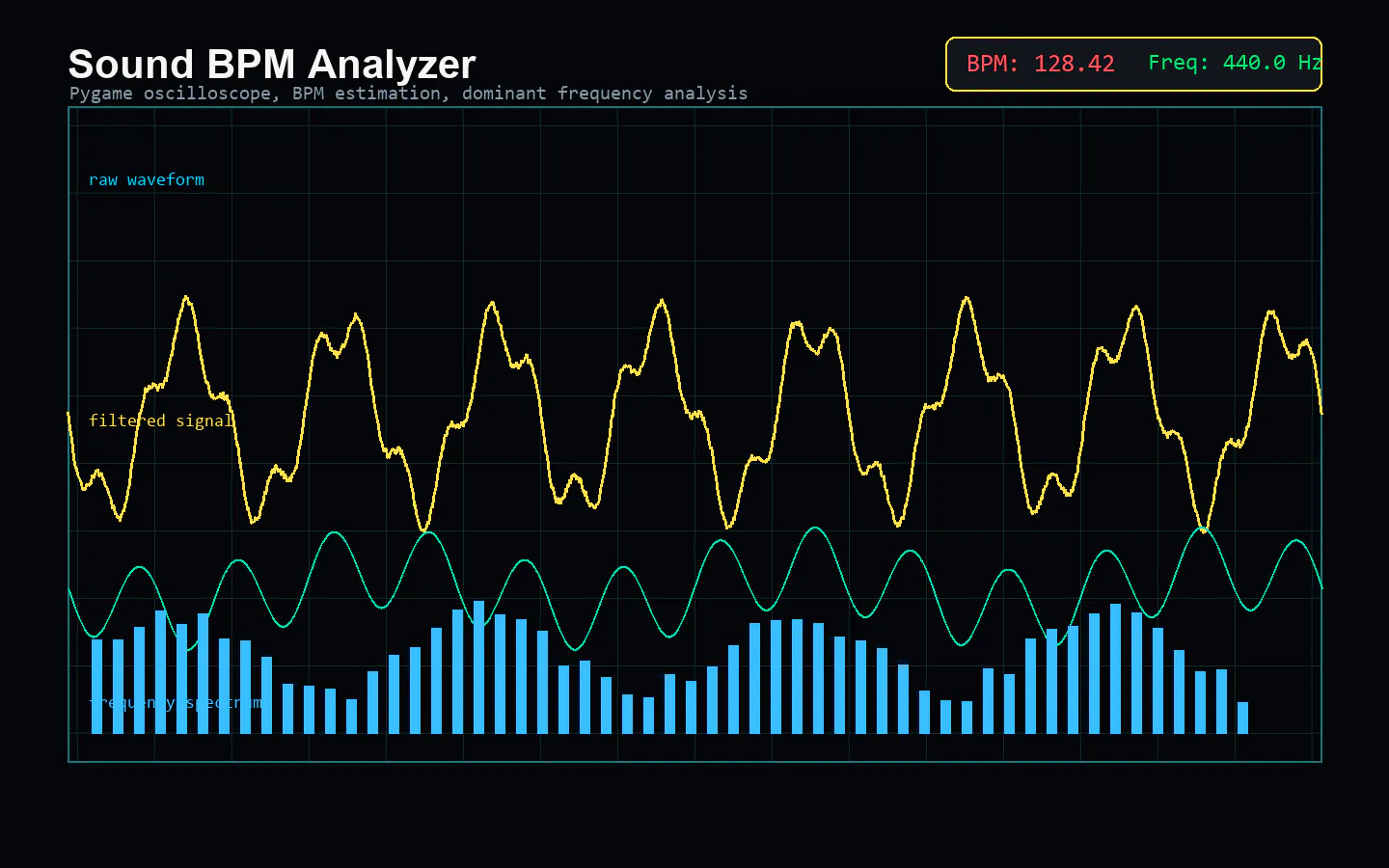Select the BPM: 128.42 readout
Screen dimensions: 1389x868
point(1041,64)
